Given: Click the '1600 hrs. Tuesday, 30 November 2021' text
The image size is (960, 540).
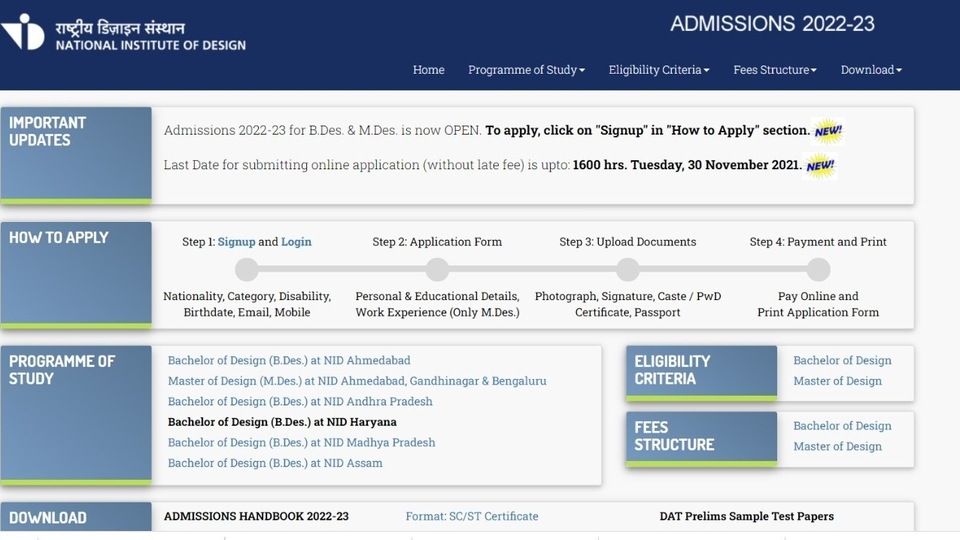Looking at the screenshot, I should pyautogui.click(x=687, y=165).
